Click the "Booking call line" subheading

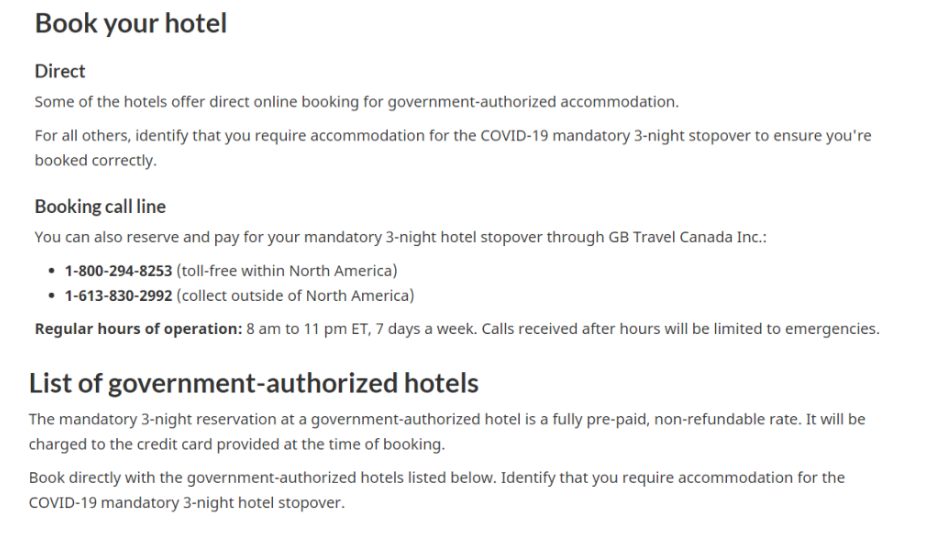(x=100, y=207)
